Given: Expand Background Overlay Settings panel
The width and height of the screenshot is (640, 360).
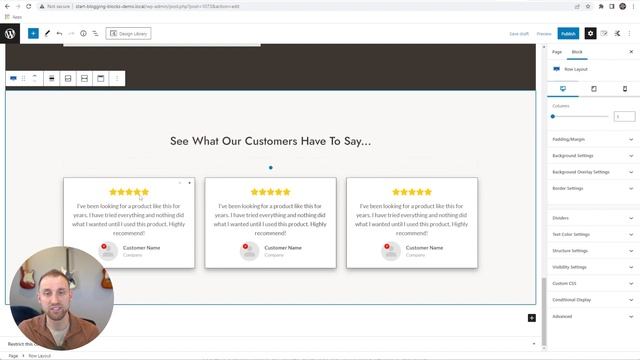Looking at the screenshot, I should click(x=593, y=172).
